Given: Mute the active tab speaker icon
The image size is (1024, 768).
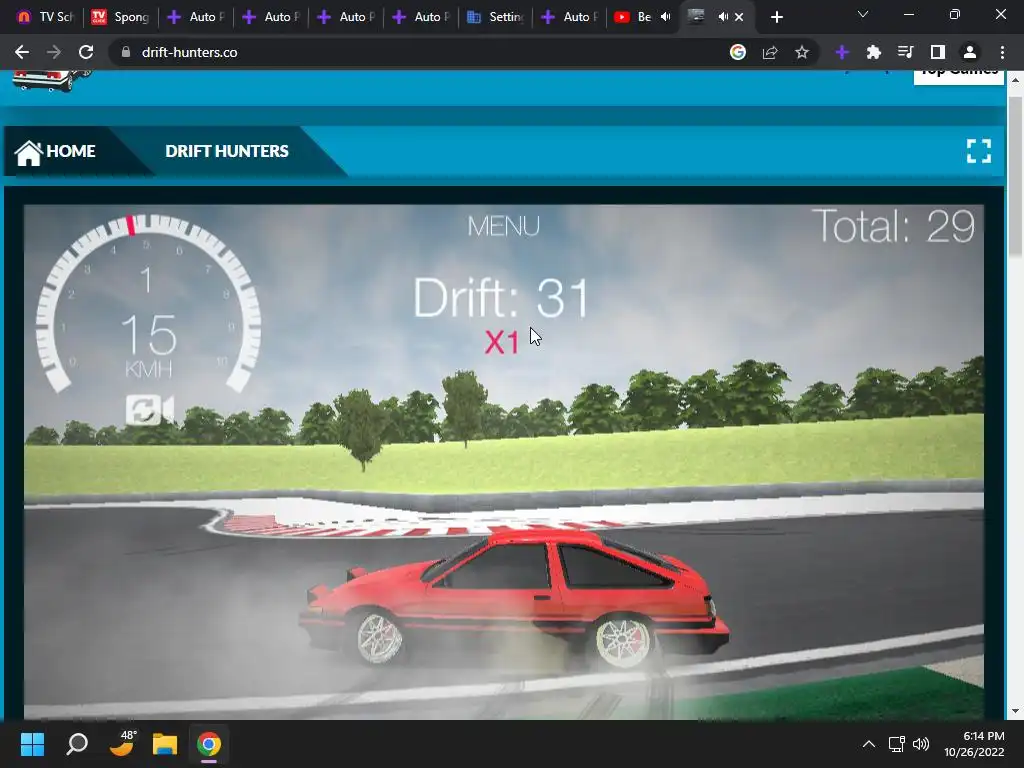Looking at the screenshot, I should point(724,17).
